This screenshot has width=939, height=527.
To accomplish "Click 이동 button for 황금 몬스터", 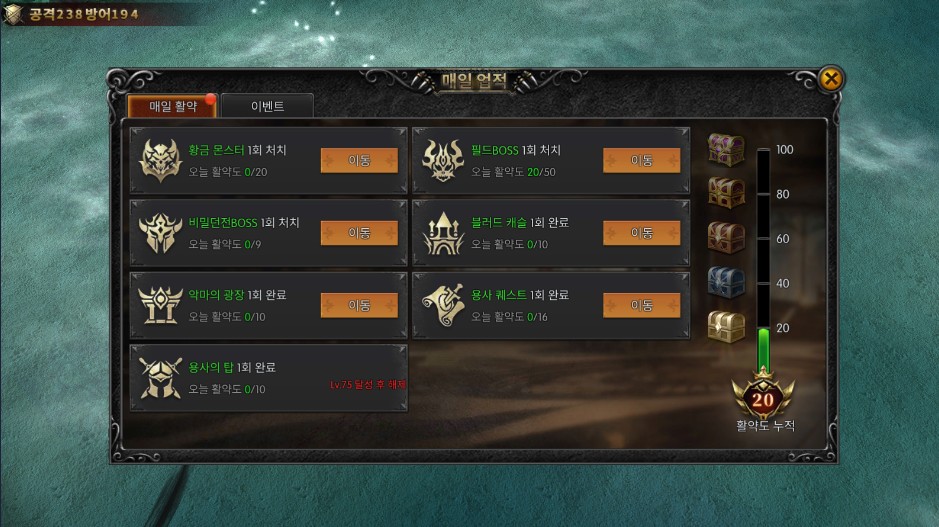I will coord(359,160).
